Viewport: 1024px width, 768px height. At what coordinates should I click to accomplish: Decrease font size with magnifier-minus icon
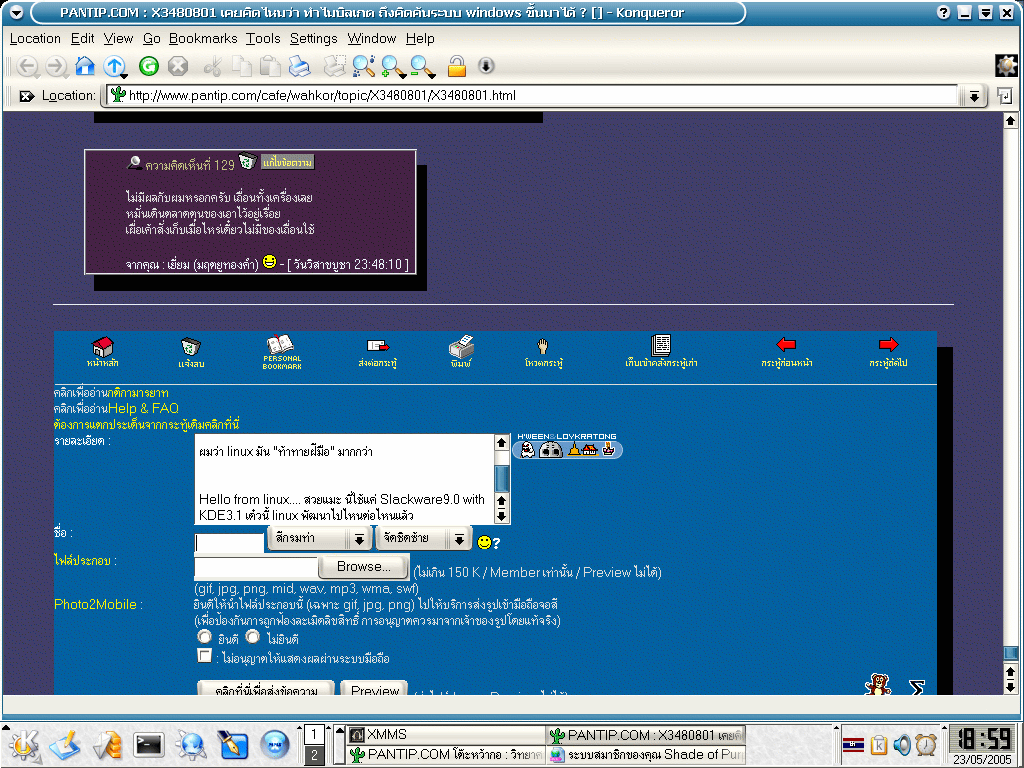(x=422, y=66)
